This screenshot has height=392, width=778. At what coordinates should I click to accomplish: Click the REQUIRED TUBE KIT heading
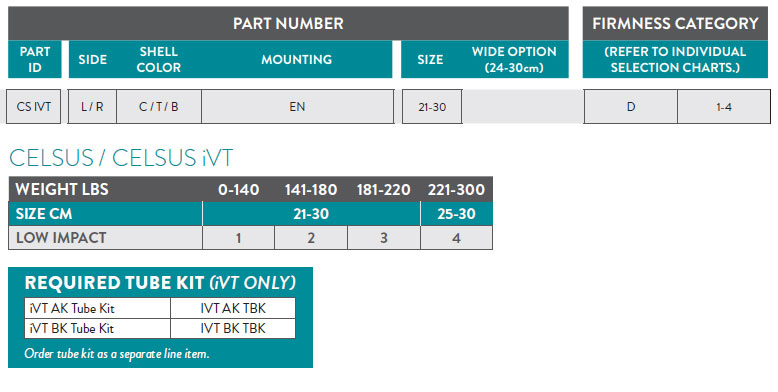click(160, 283)
